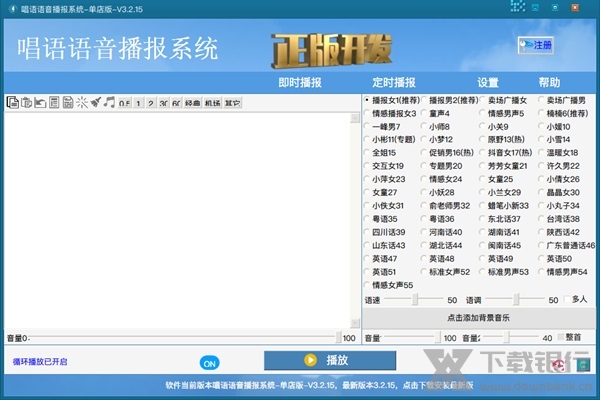Click the save floppy disk icon
This screenshot has height=400, width=600.
pyautogui.click(x=68, y=103)
